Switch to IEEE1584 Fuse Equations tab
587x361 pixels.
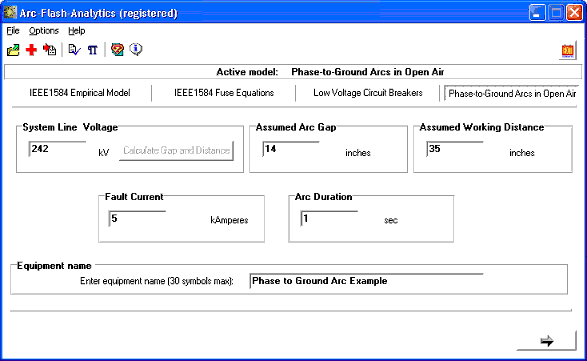(x=224, y=93)
